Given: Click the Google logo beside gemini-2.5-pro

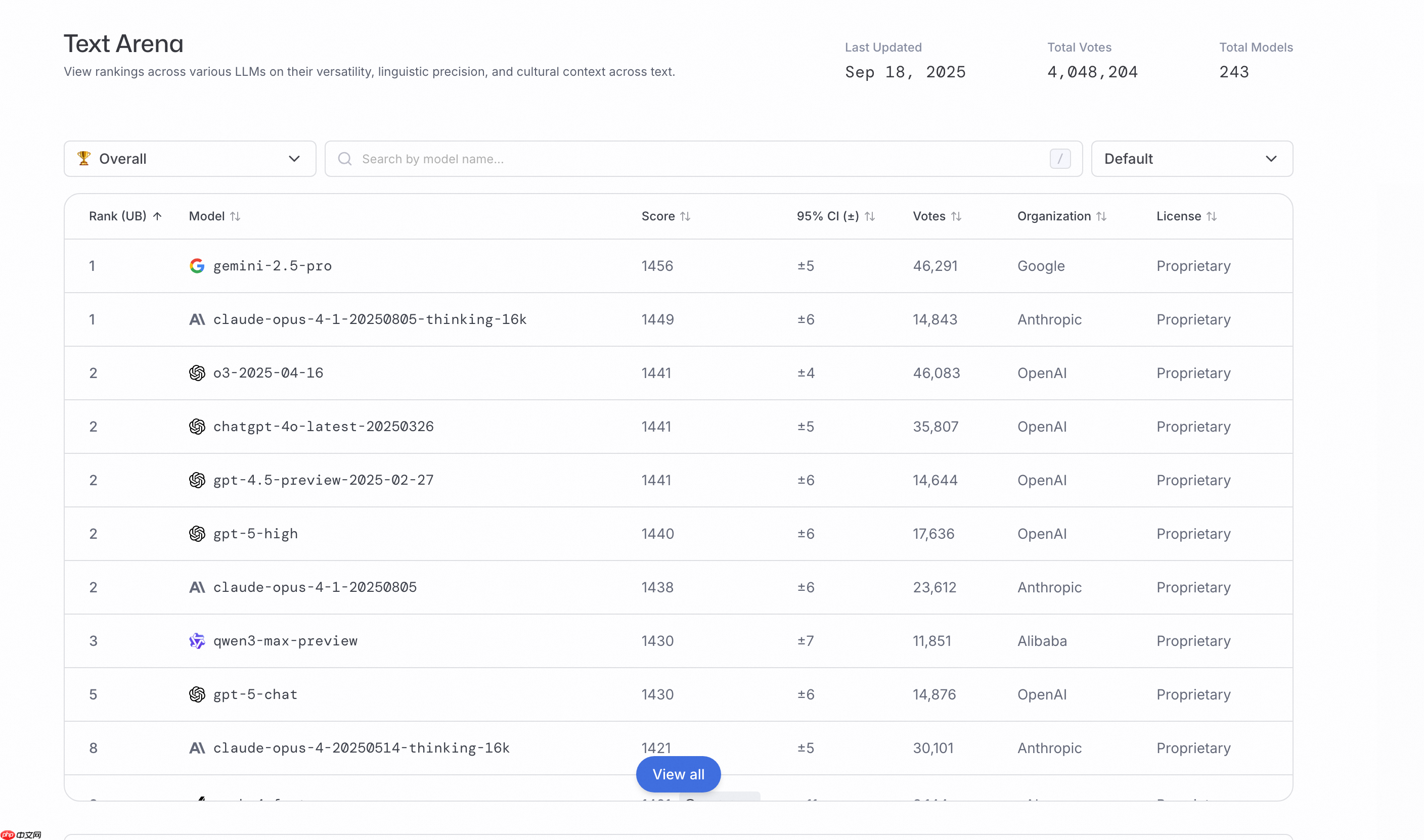Looking at the screenshot, I should click(197, 266).
